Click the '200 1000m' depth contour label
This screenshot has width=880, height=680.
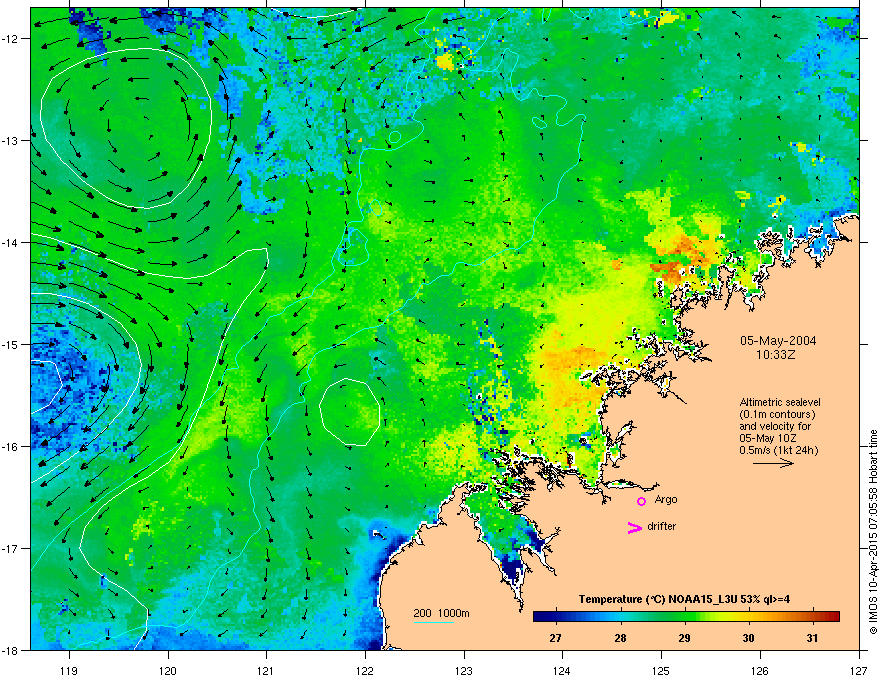[x=441, y=613]
